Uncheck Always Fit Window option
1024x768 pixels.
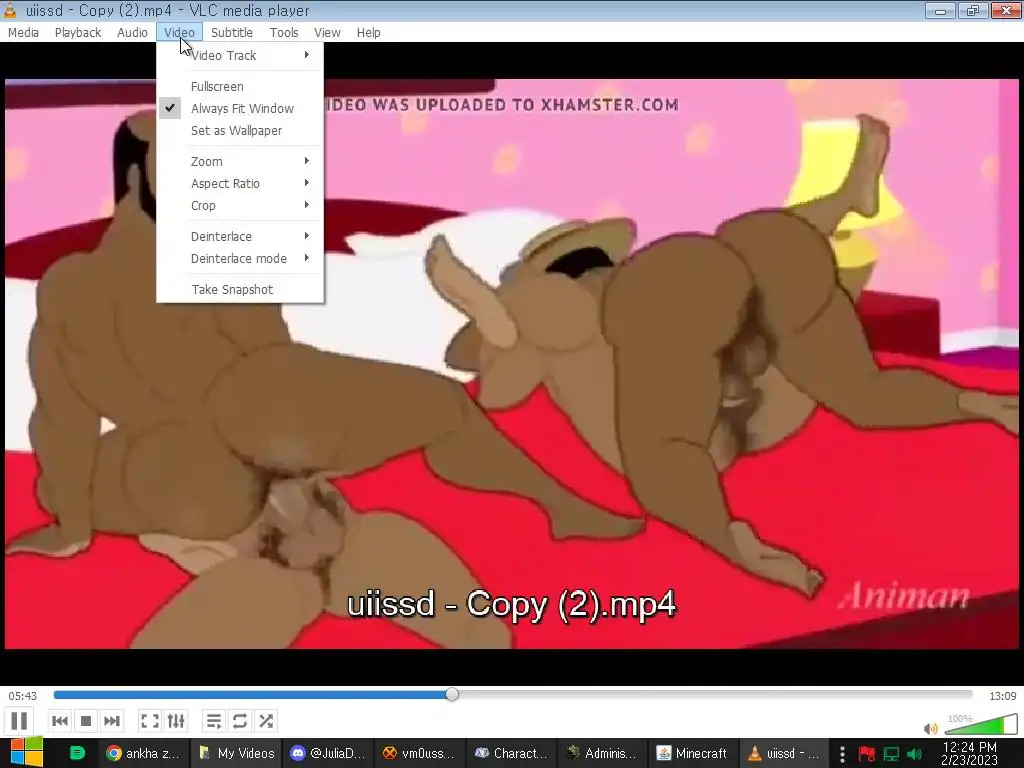[240, 108]
